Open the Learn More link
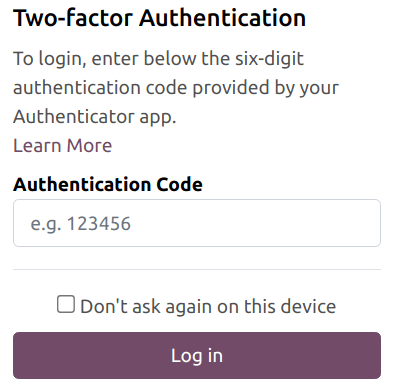The width and height of the screenshot is (396, 388). (63, 146)
